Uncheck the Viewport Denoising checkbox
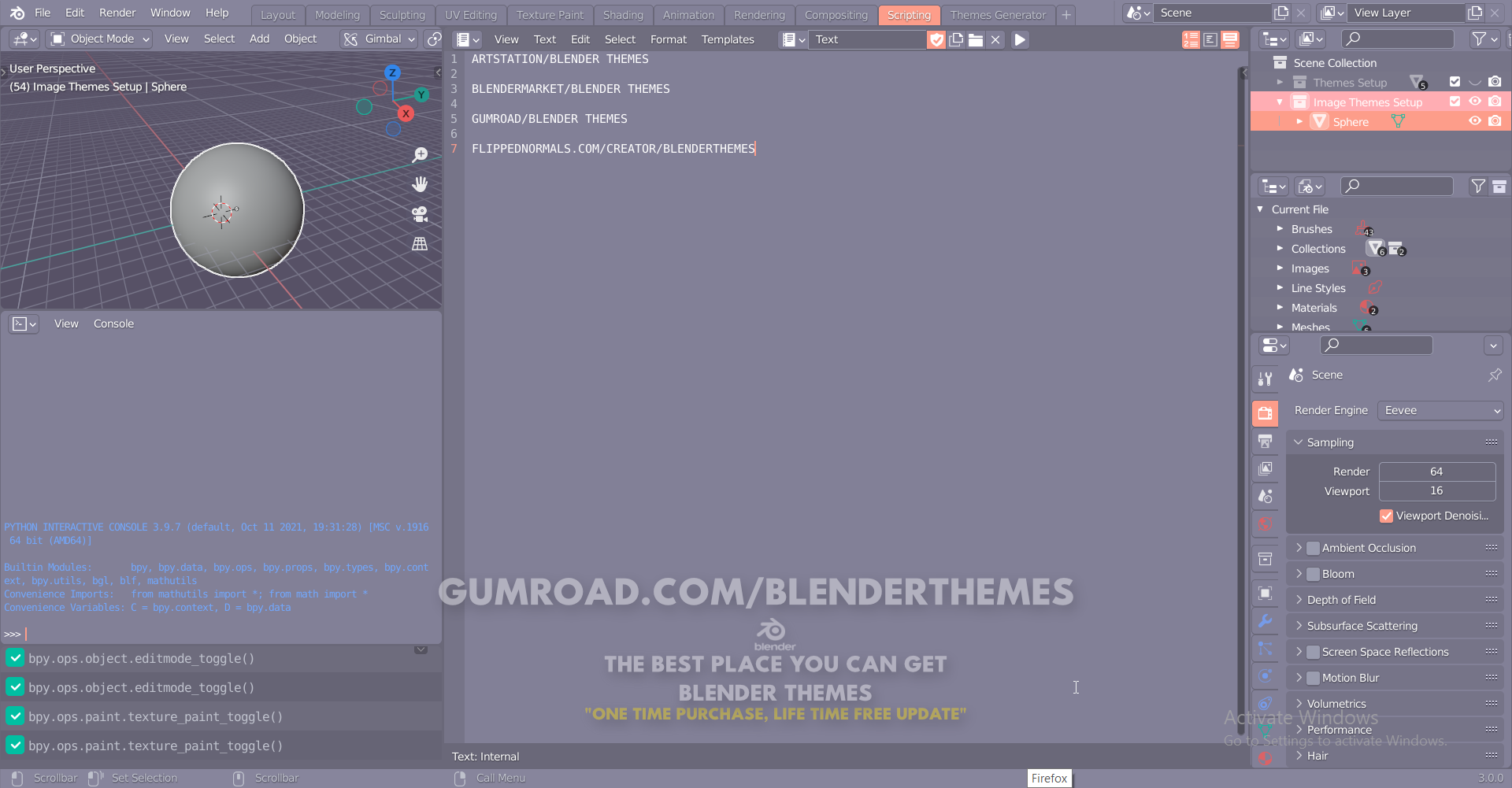The image size is (1512, 788). click(x=1386, y=516)
